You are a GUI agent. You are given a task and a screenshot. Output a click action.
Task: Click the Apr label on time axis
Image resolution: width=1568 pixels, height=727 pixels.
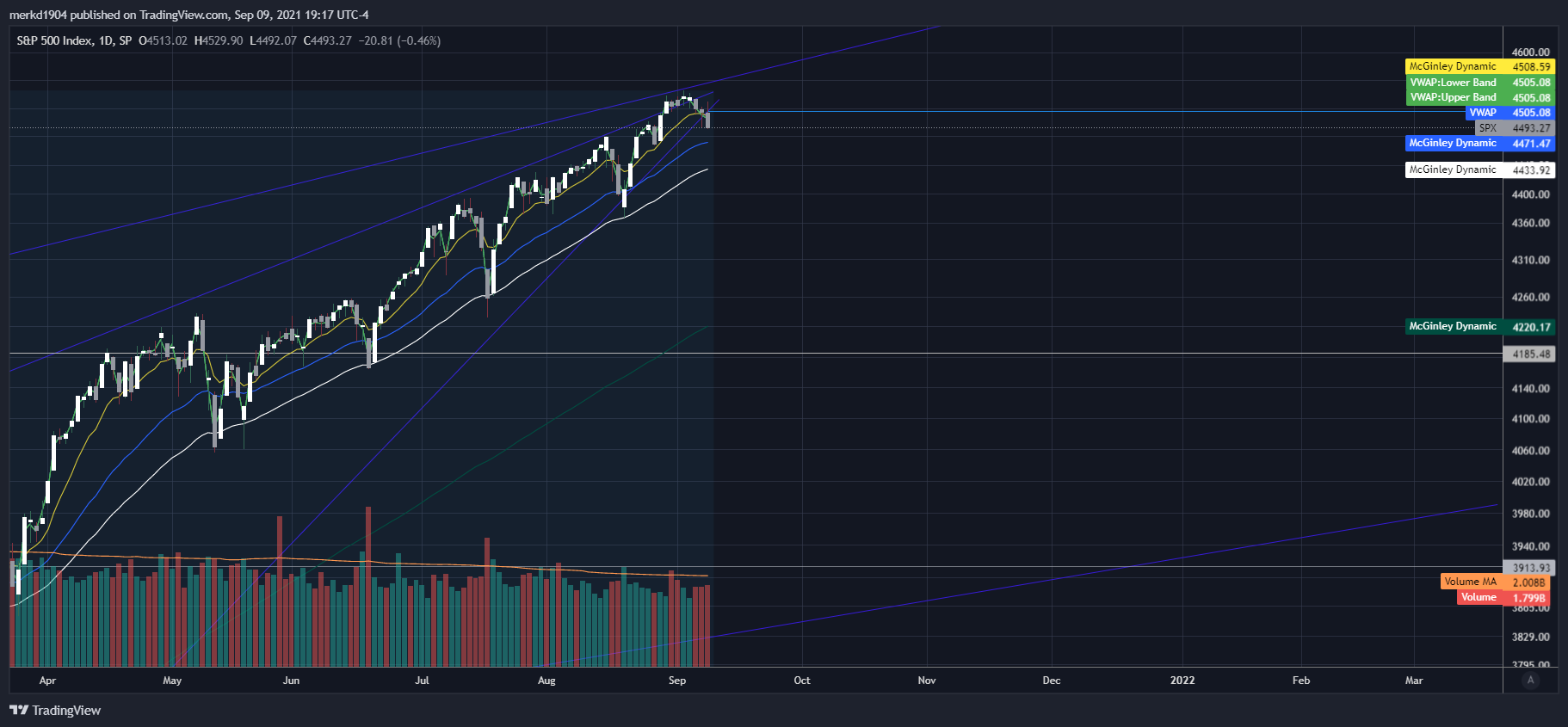point(47,681)
